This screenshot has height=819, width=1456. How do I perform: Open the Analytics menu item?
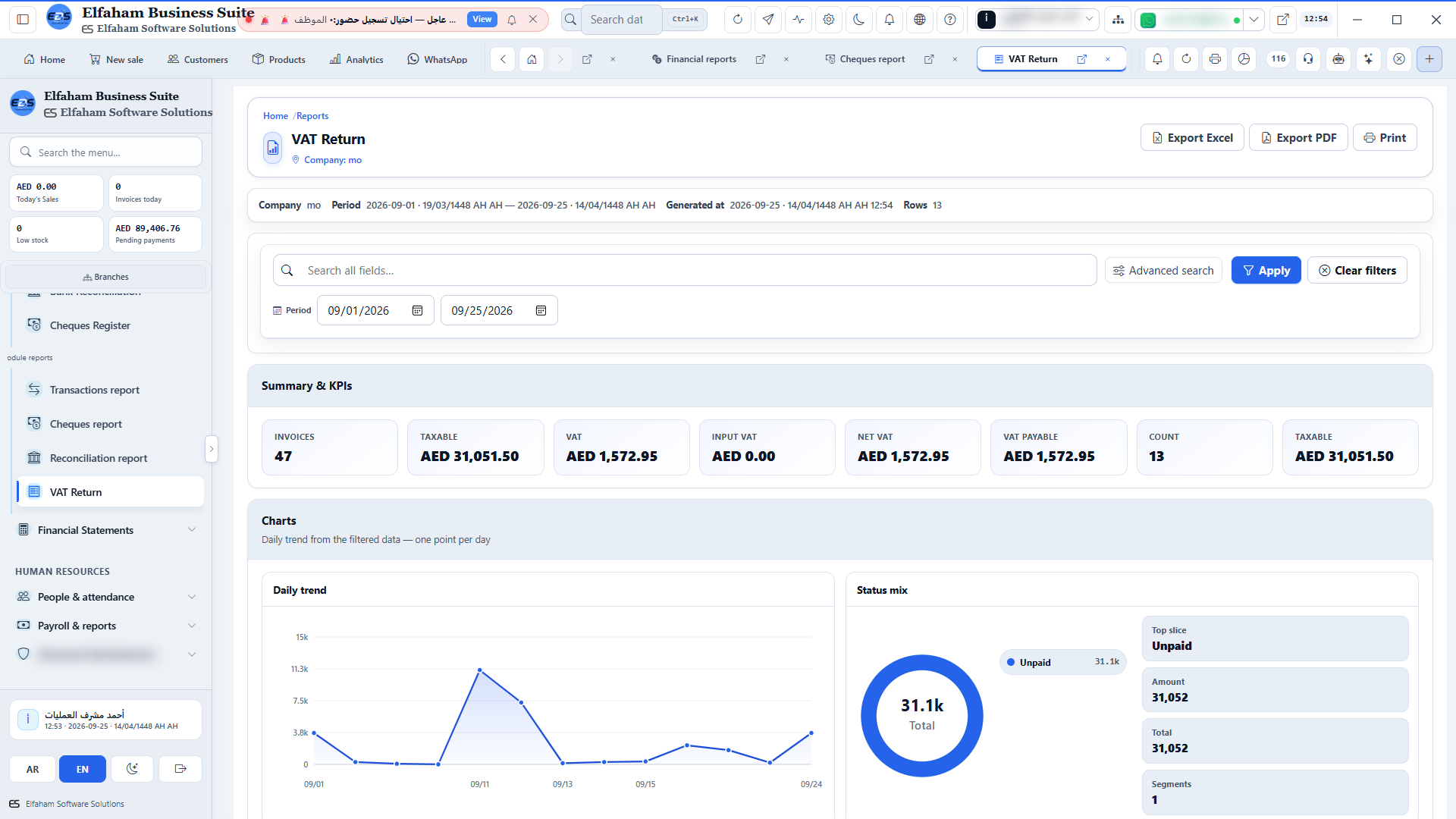tap(356, 59)
